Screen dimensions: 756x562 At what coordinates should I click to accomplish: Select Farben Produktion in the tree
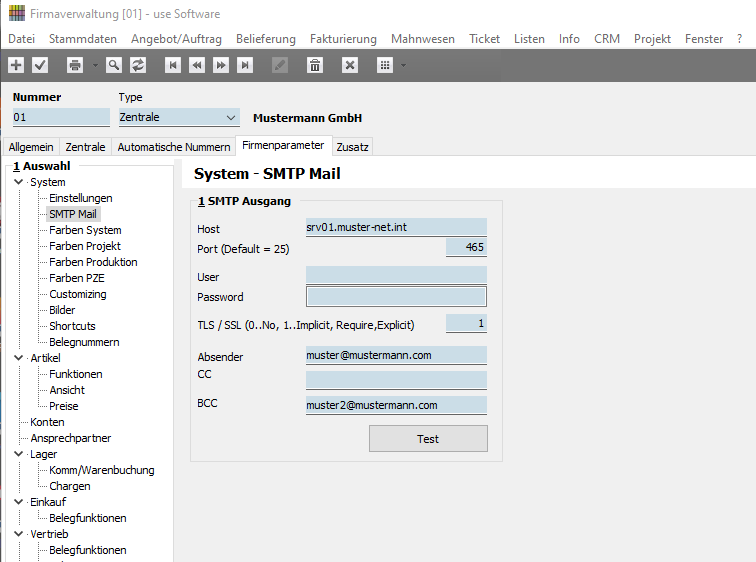click(x=93, y=262)
